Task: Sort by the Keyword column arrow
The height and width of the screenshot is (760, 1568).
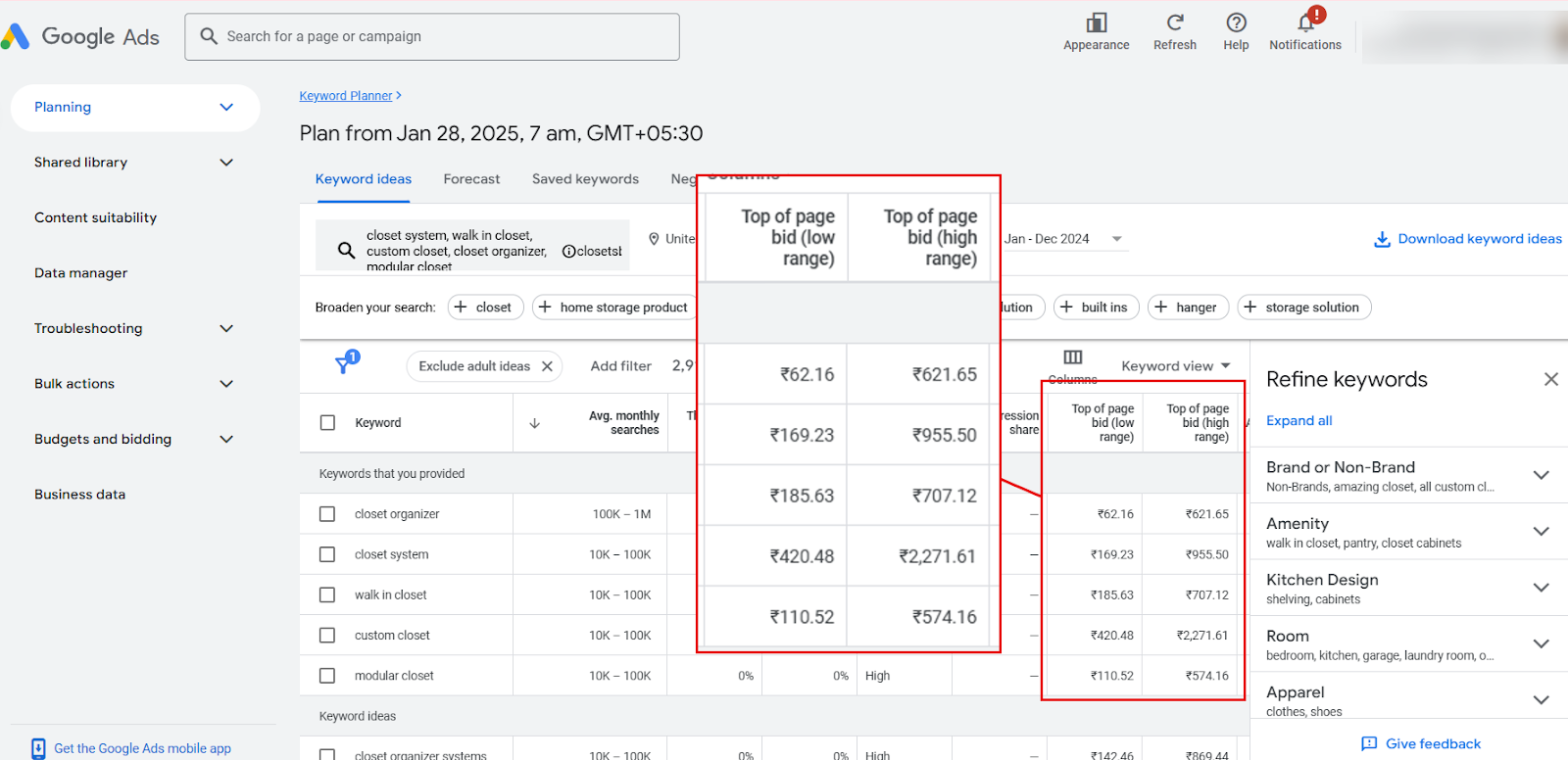Action: tap(534, 423)
